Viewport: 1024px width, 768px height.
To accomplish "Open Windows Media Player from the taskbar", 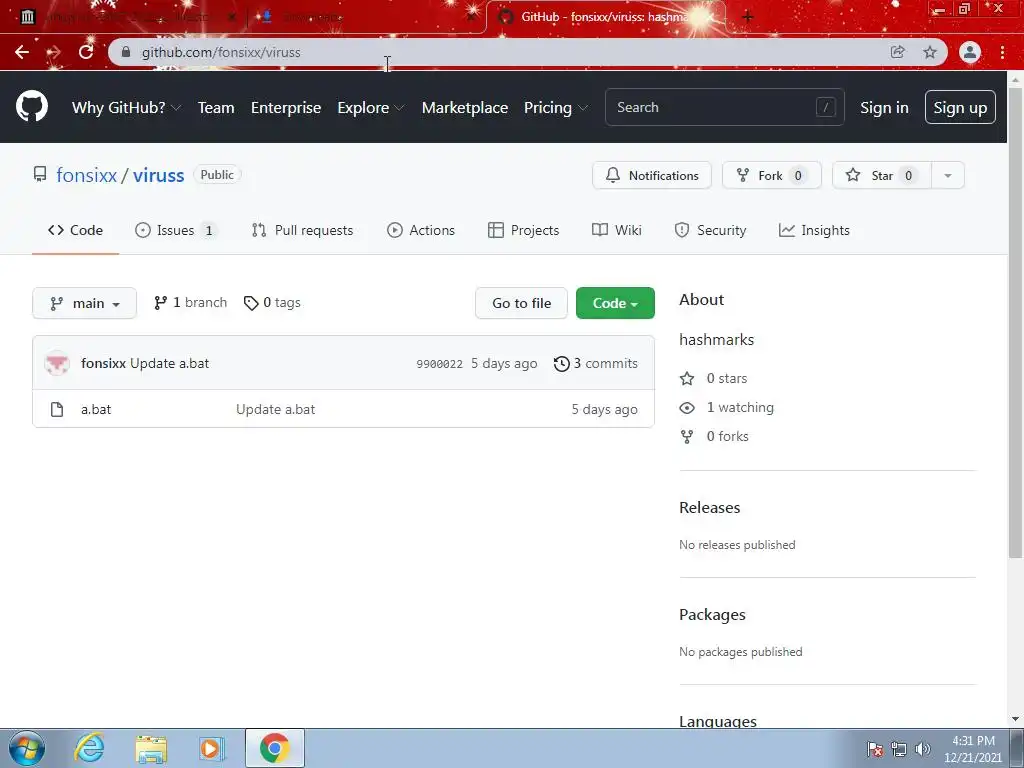I will click(x=211, y=748).
